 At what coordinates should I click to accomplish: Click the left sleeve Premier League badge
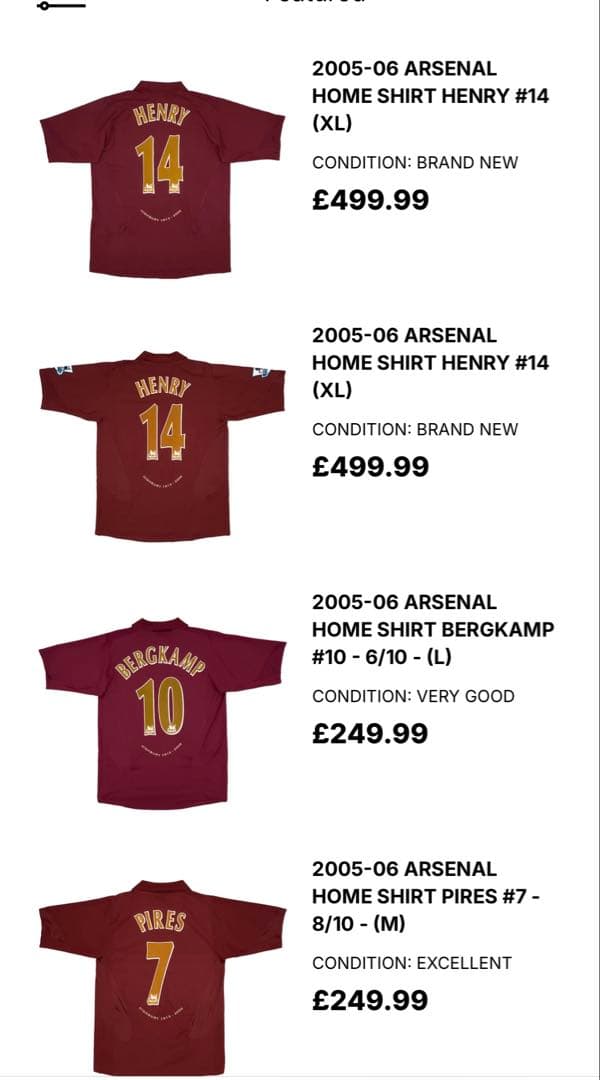pyautogui.click(x=63, y=369)
